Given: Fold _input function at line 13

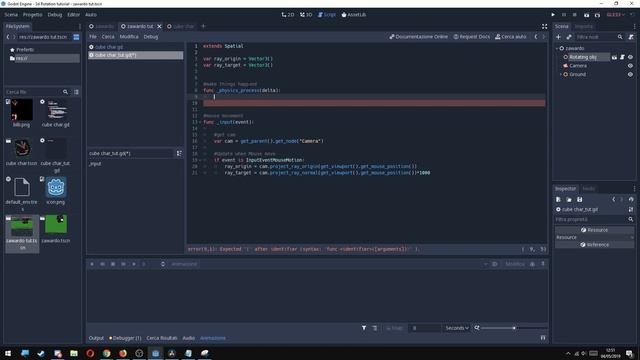Looking at the screenshot, I should tap(200, 122).
